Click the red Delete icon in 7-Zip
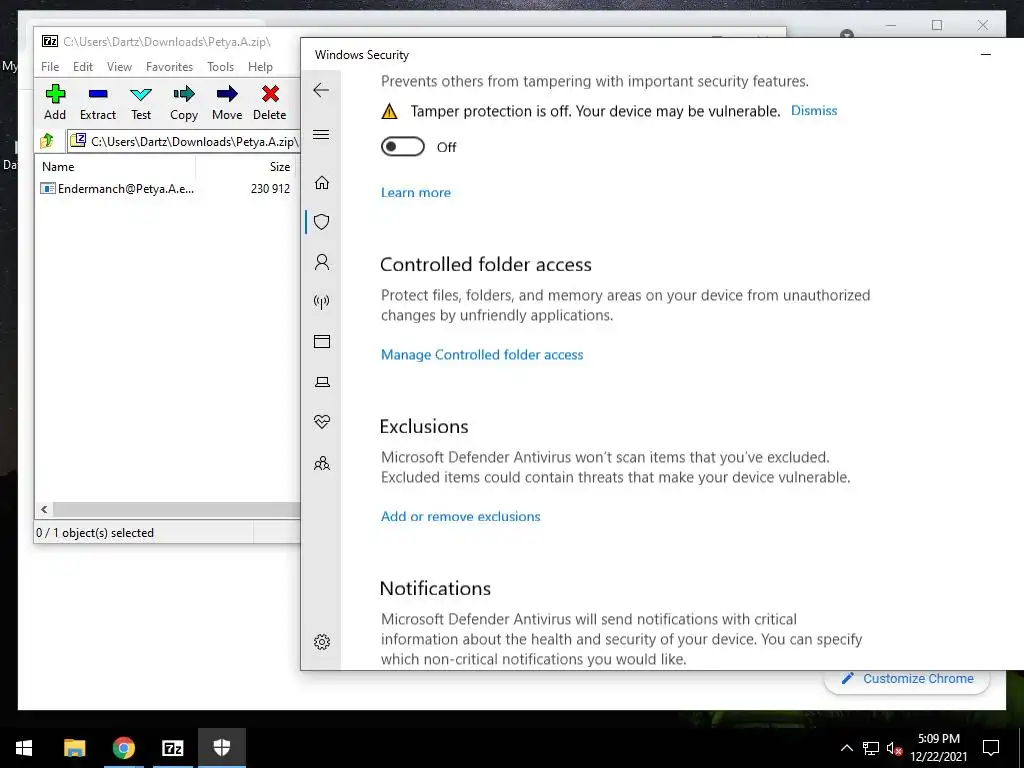 [270, 103]
